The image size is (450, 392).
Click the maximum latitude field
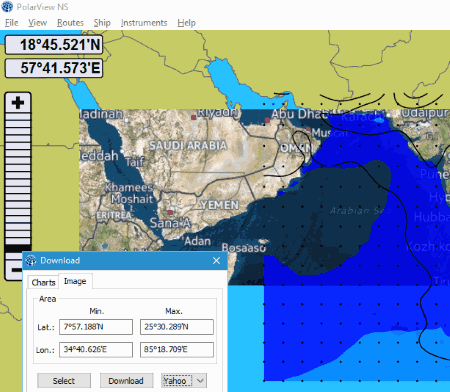pos(177,327)
